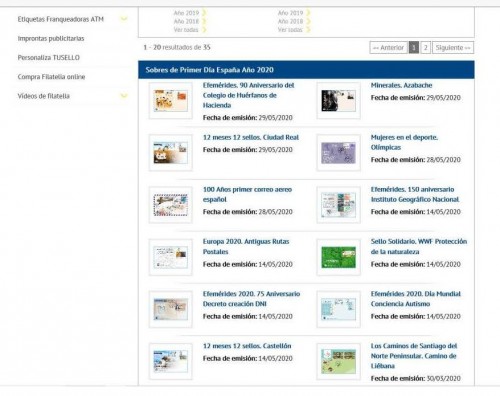The height and width of the screenshot is (396, 500).
Task: Click green WWF Sello Solidario thumbnail
Action: click(339, 257)
